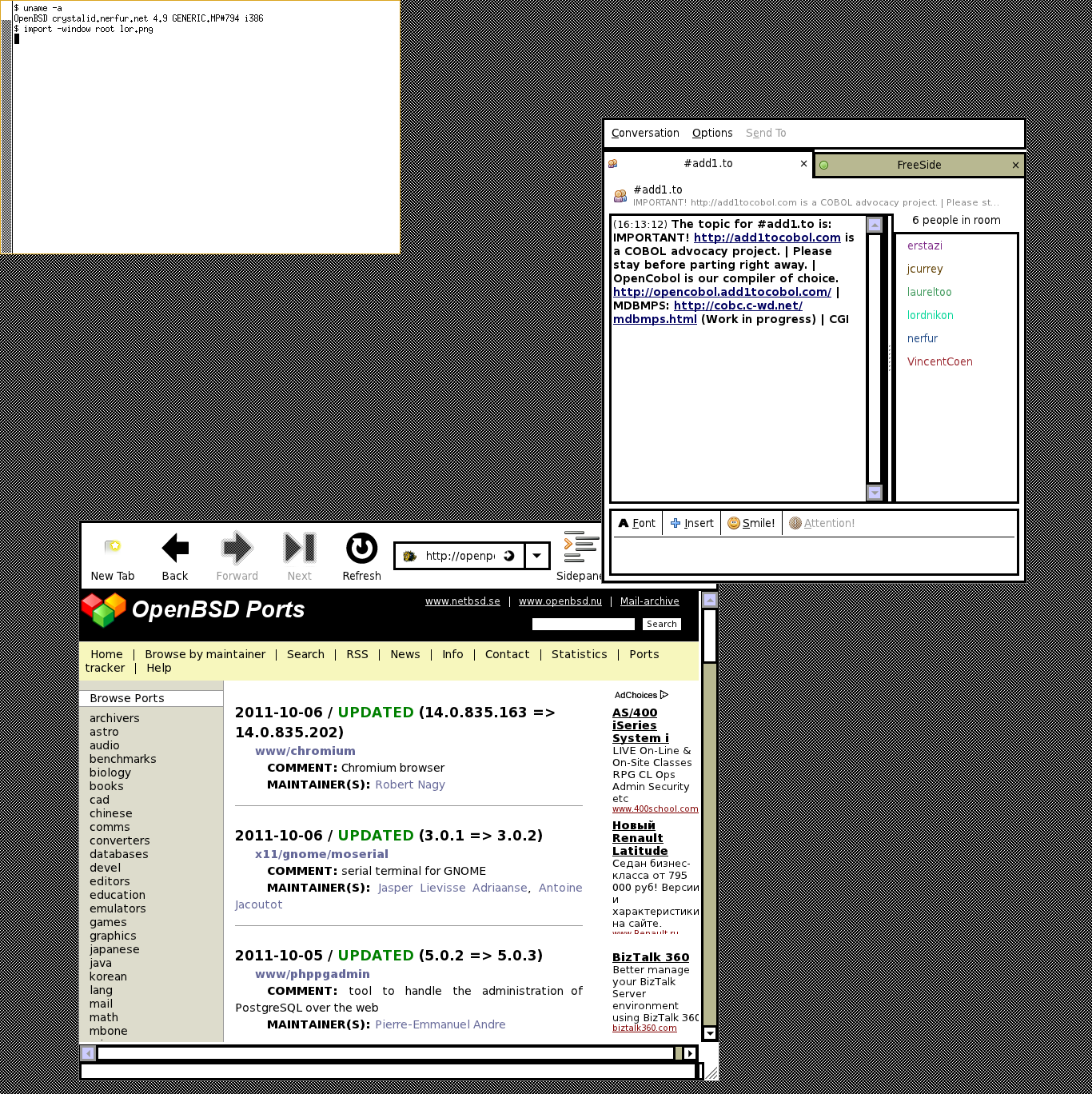Click the New Tab icon in browser
Image resolution: width=1092 pixels, height=1094 pixels.
click(113, 548)
